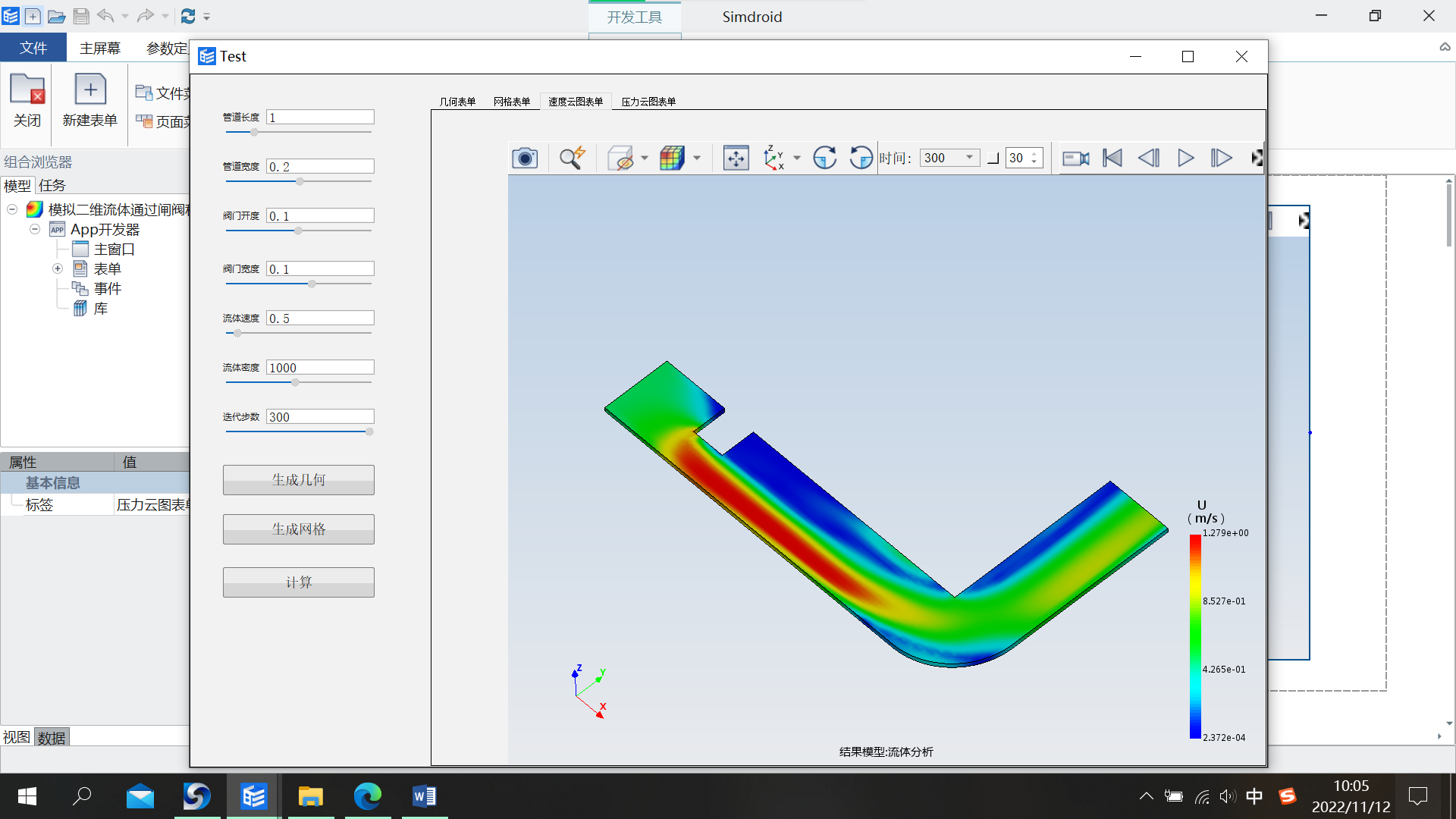Screen dimensions: 1456x819
Task: Open the Windows Start menu
Action: coord(27,796)
